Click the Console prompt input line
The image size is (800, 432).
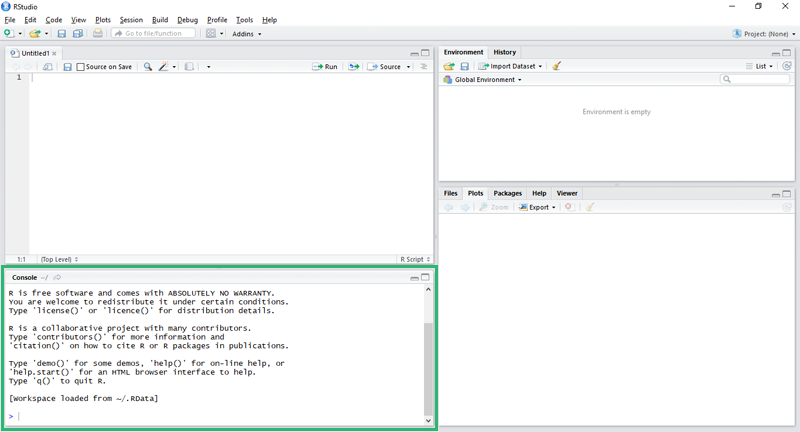pyautogui.click(x=215, y=416)
